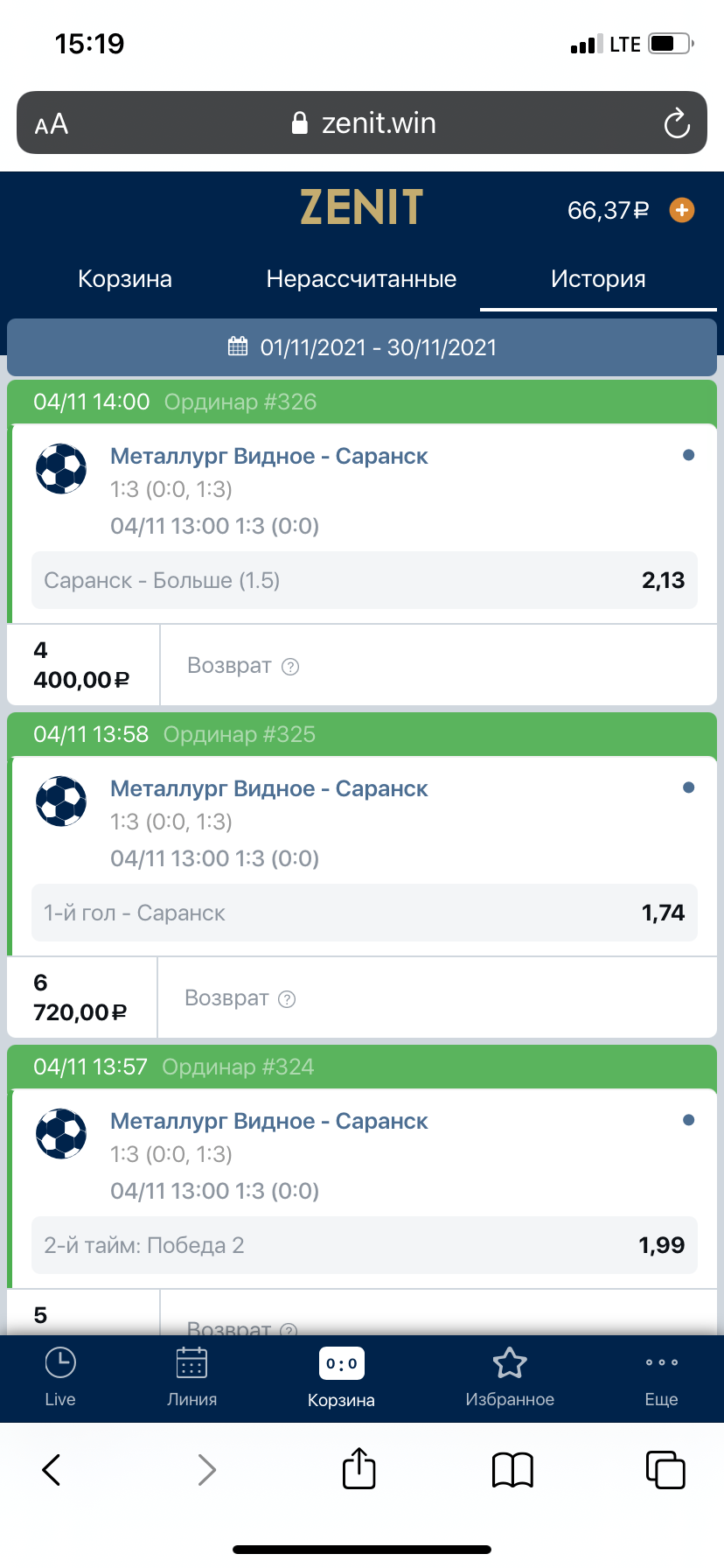Switch to the Нерассчитанные tab

pos(361,279)
